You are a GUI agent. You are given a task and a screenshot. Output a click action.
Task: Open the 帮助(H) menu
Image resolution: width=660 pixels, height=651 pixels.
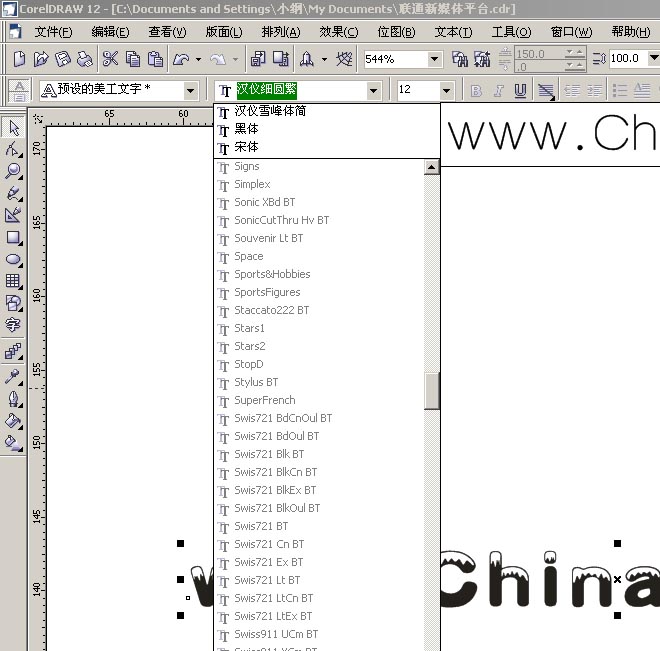(x=631, y=32)
